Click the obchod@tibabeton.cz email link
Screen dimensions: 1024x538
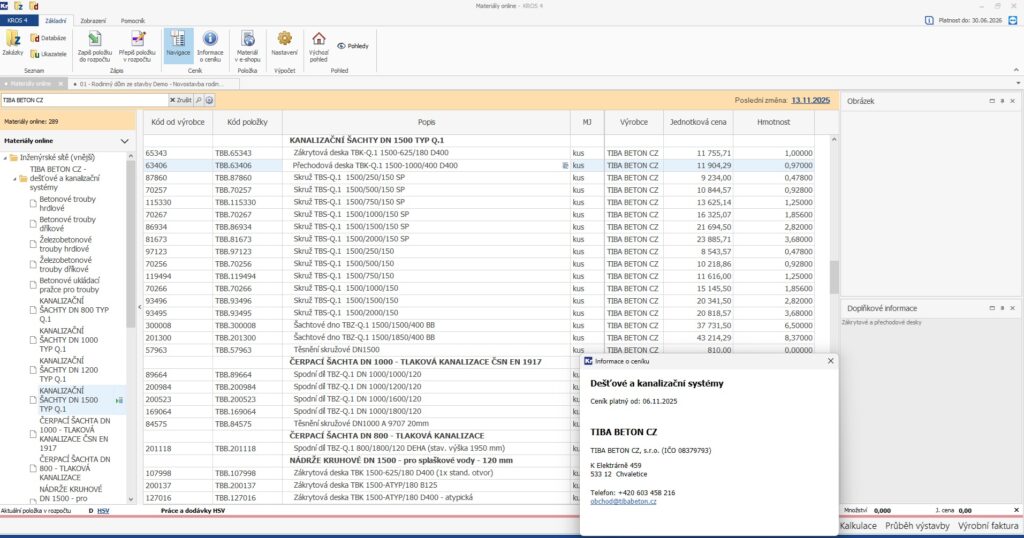[622, 501]
